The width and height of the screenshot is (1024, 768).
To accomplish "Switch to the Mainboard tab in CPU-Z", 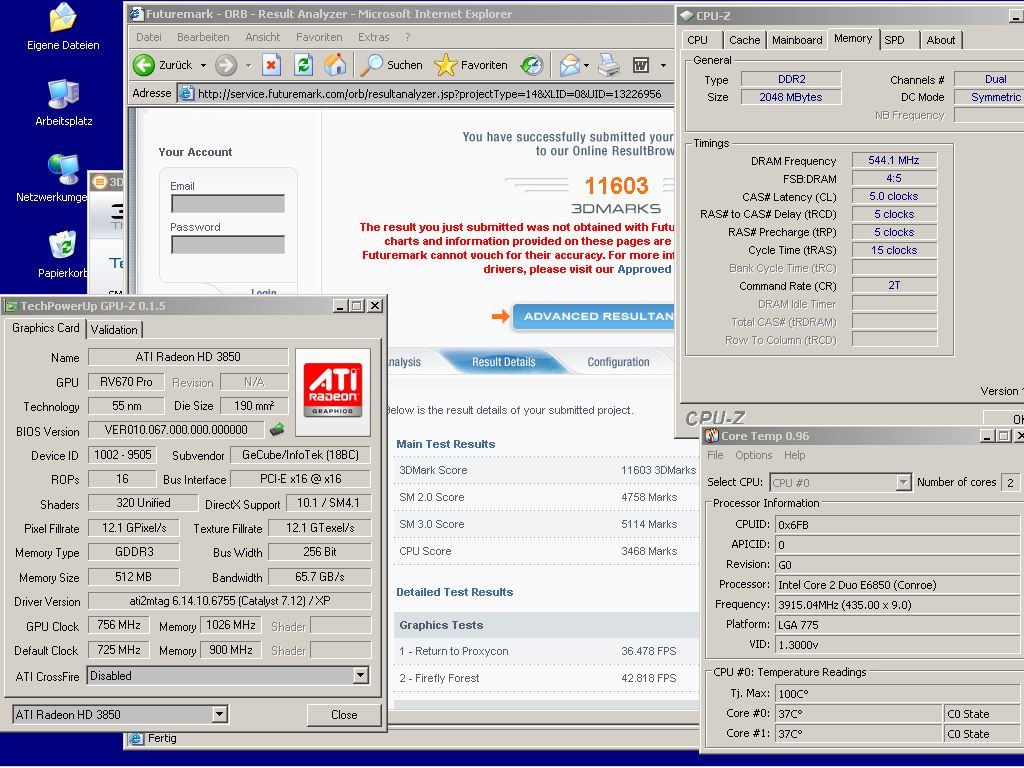I will click(797, 40).
